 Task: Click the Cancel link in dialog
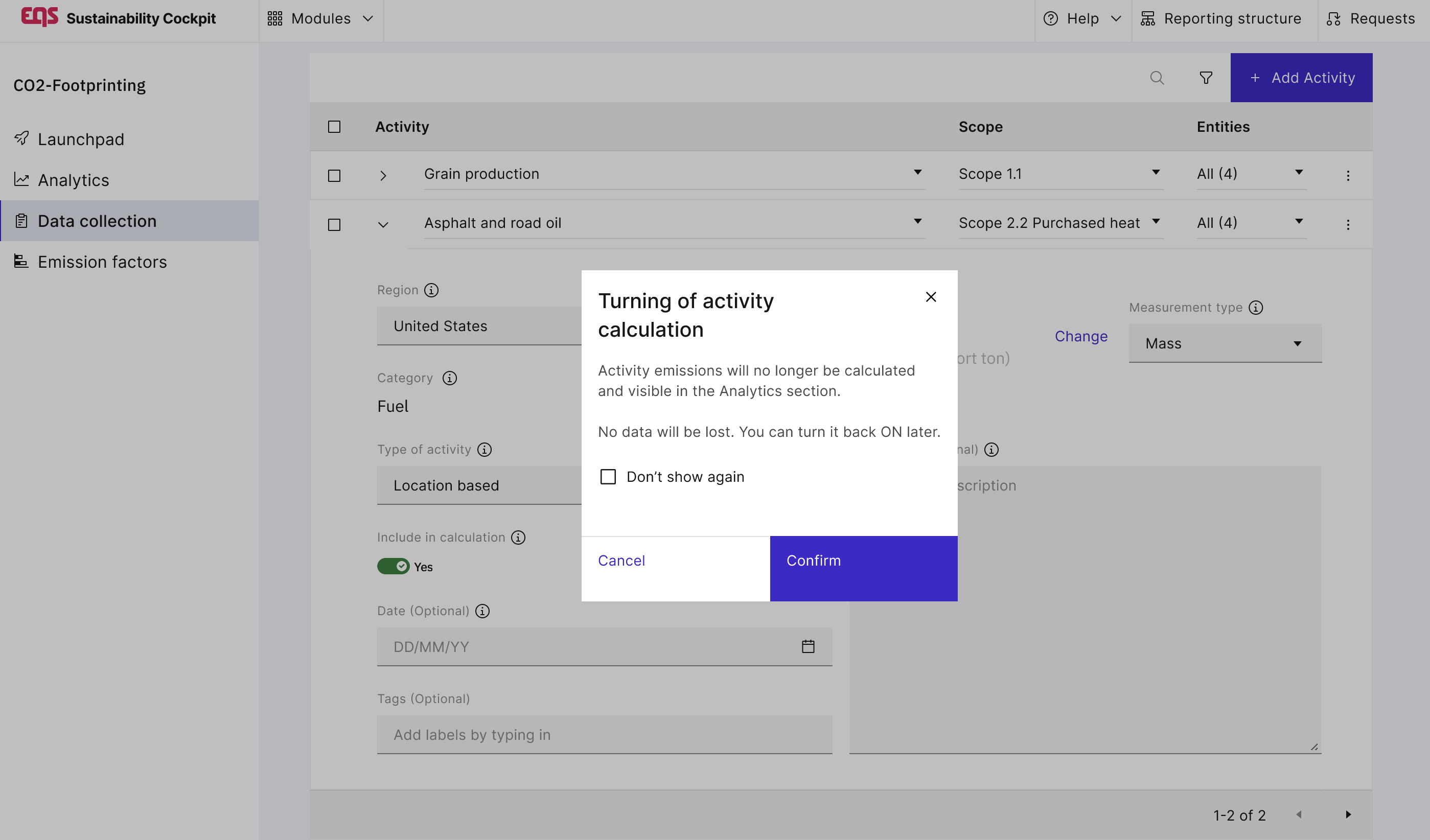621,561
